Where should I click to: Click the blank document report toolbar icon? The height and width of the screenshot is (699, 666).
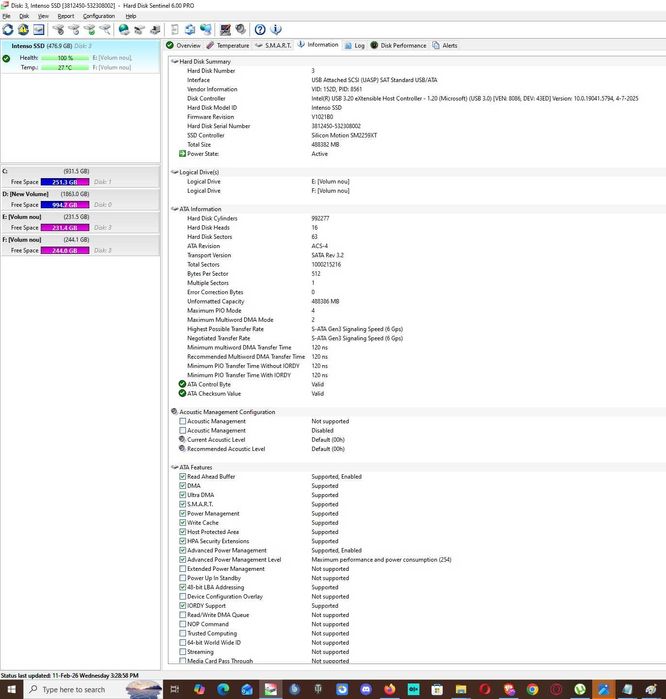[x=175, y=30]
